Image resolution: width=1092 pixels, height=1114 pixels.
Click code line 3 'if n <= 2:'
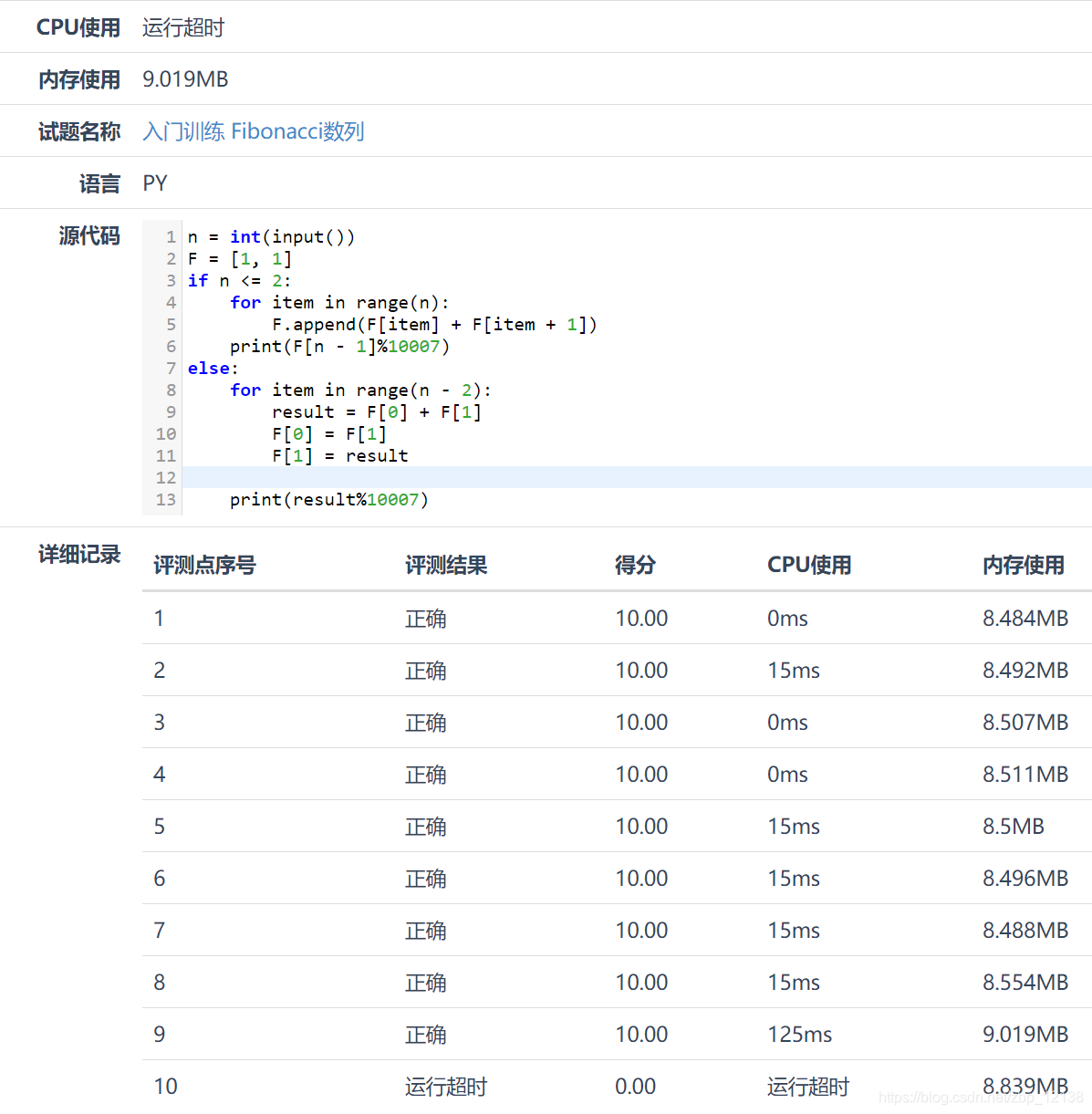pyautogui.click(x=239, y=281)
